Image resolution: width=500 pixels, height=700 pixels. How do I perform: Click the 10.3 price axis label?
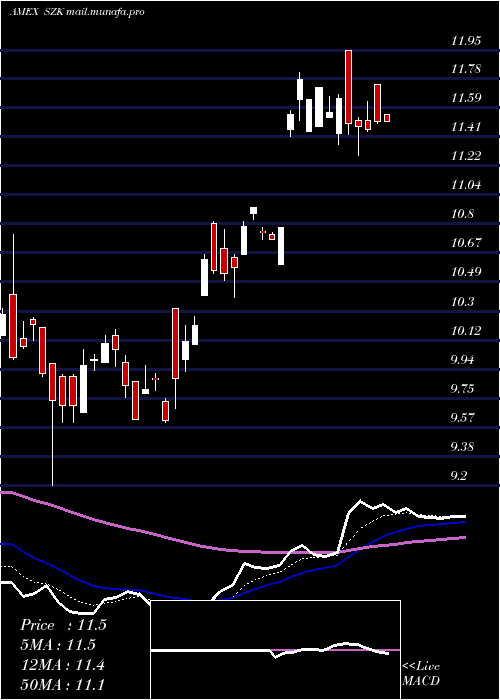click(x=462, y=302)
